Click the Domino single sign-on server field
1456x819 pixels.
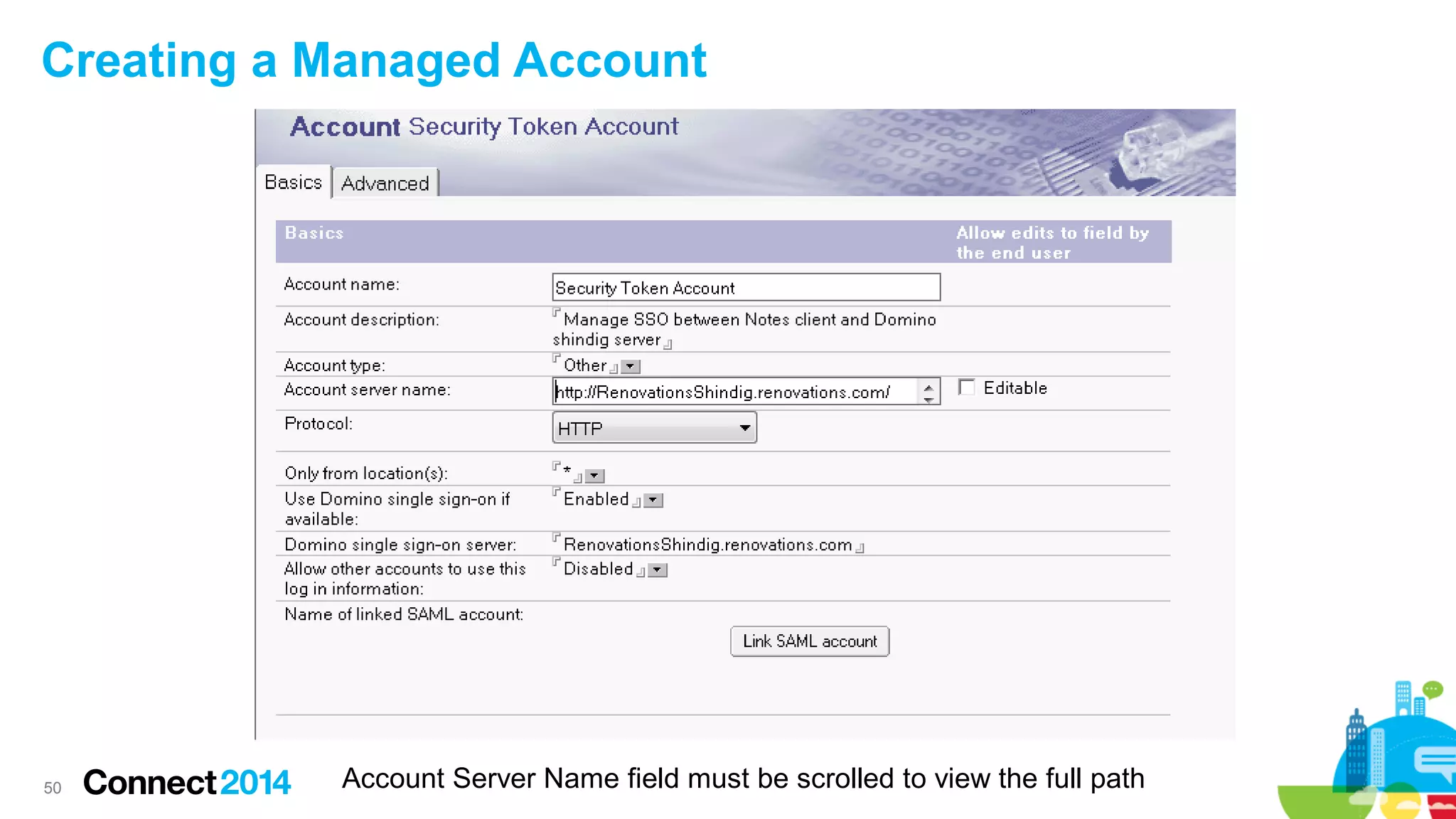[x=708, y=545]
